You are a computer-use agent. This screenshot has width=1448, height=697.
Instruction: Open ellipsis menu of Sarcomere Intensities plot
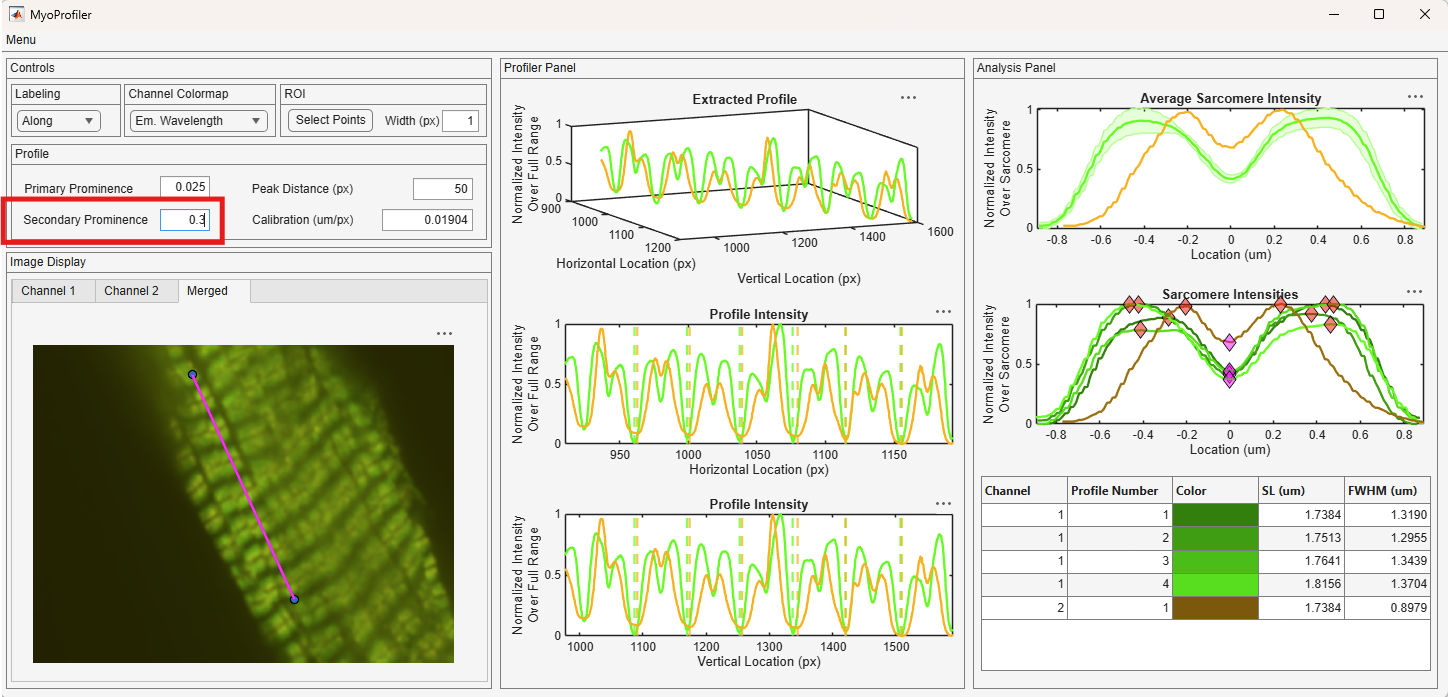1414,292
